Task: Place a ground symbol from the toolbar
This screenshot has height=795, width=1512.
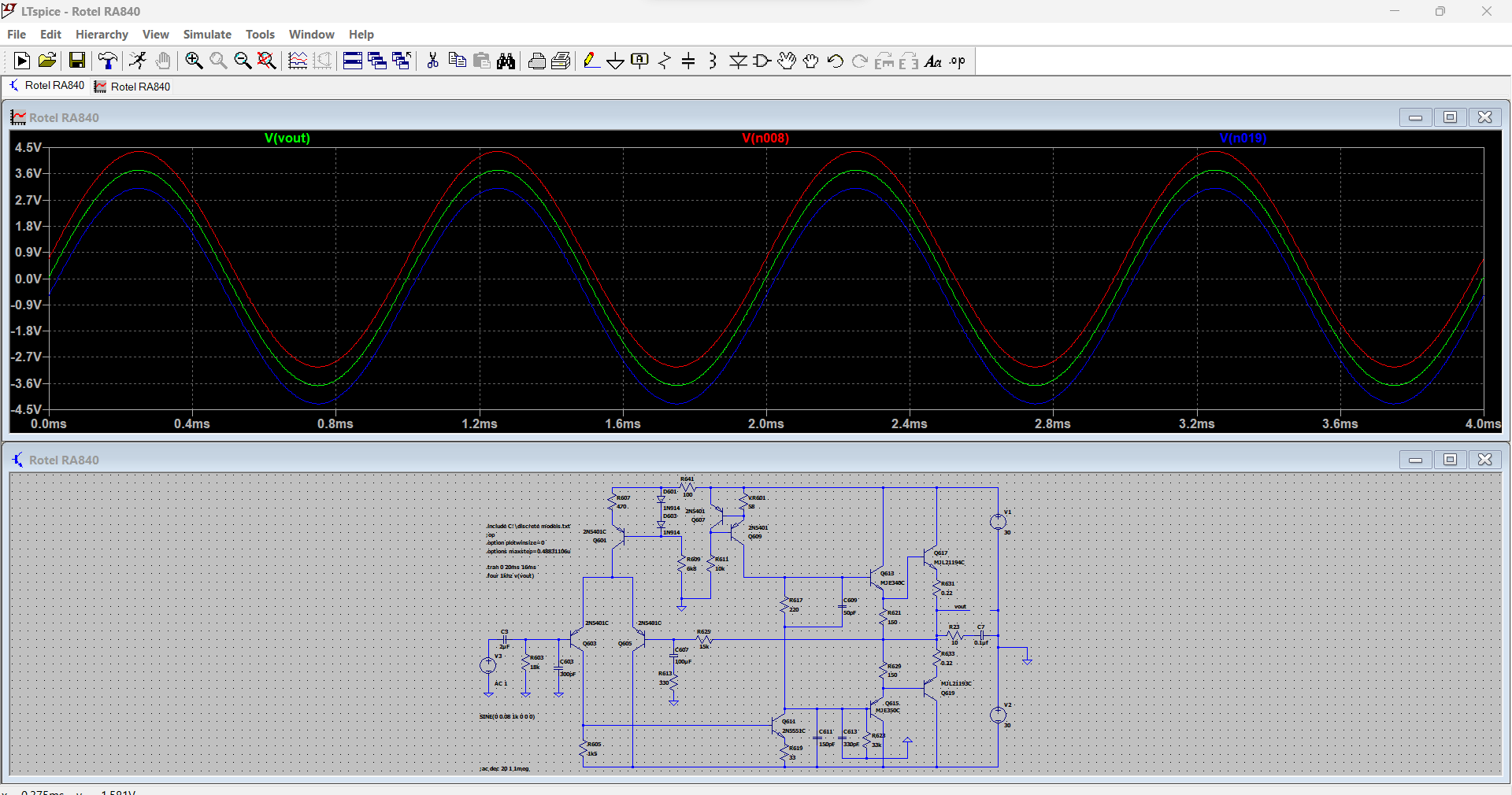Action: 616,61
